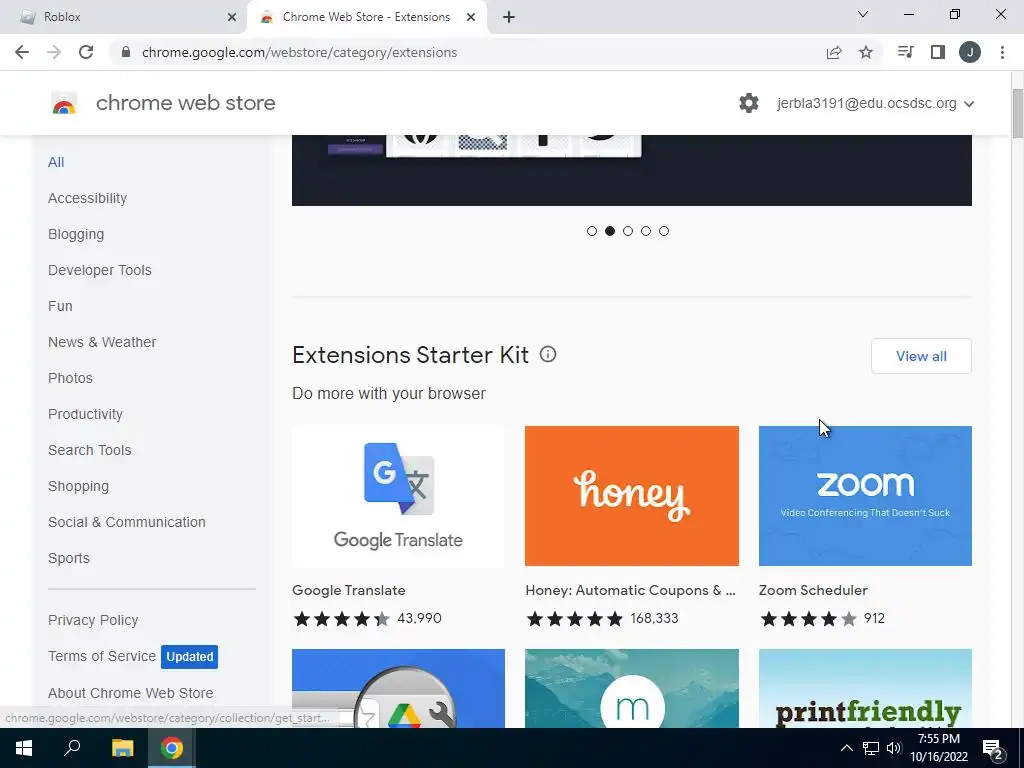
Task: Click View all for Starter Kit
Action: click(x=921, y=356)
